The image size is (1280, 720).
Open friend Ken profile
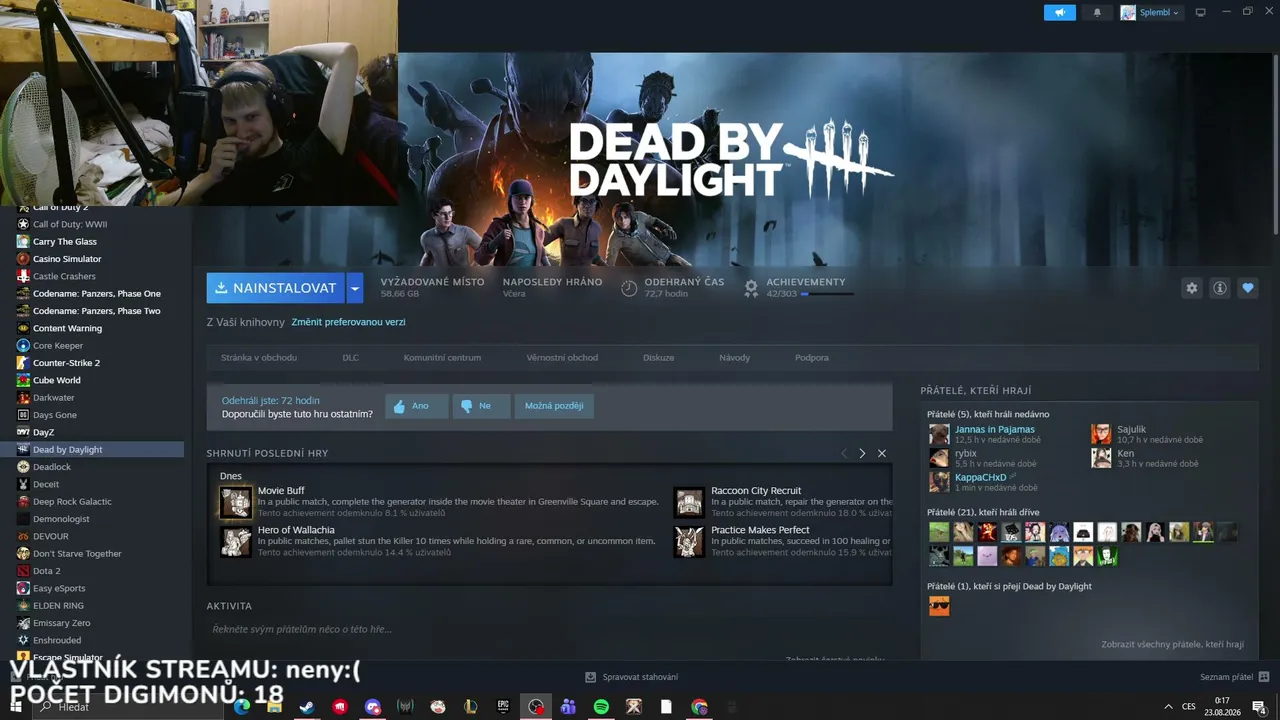pos(1125,454)
